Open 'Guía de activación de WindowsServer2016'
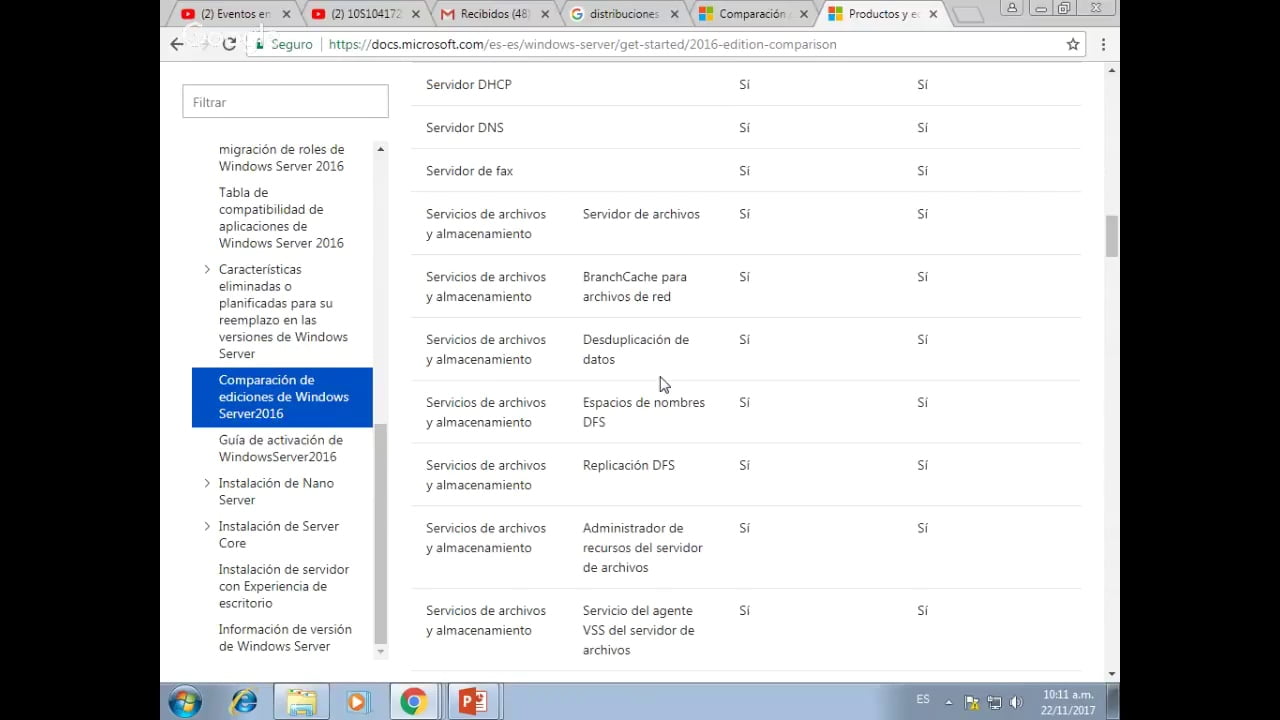This screenshot has height=720, width=1280. (x=281, y=448)
